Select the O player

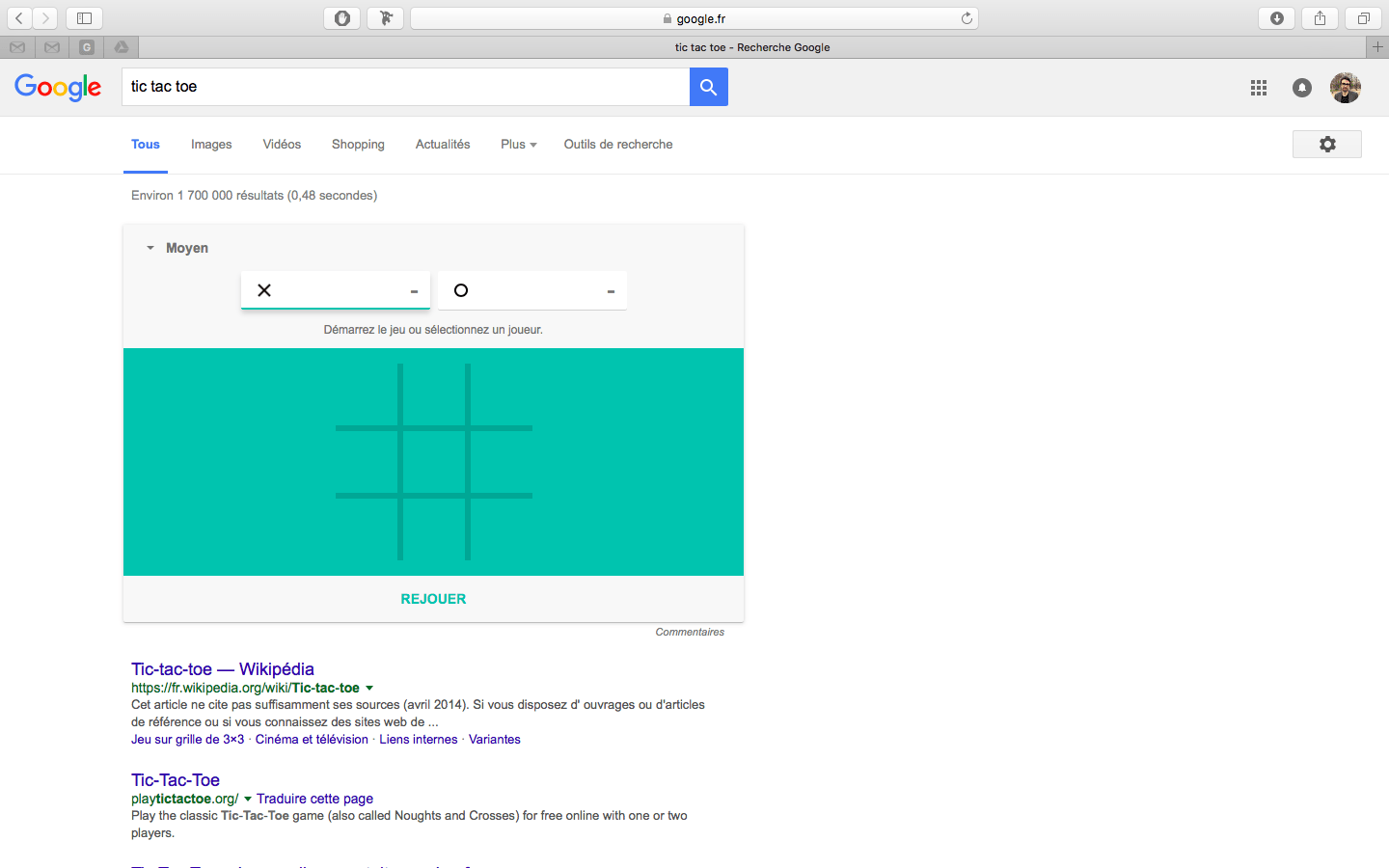(532, 290)
